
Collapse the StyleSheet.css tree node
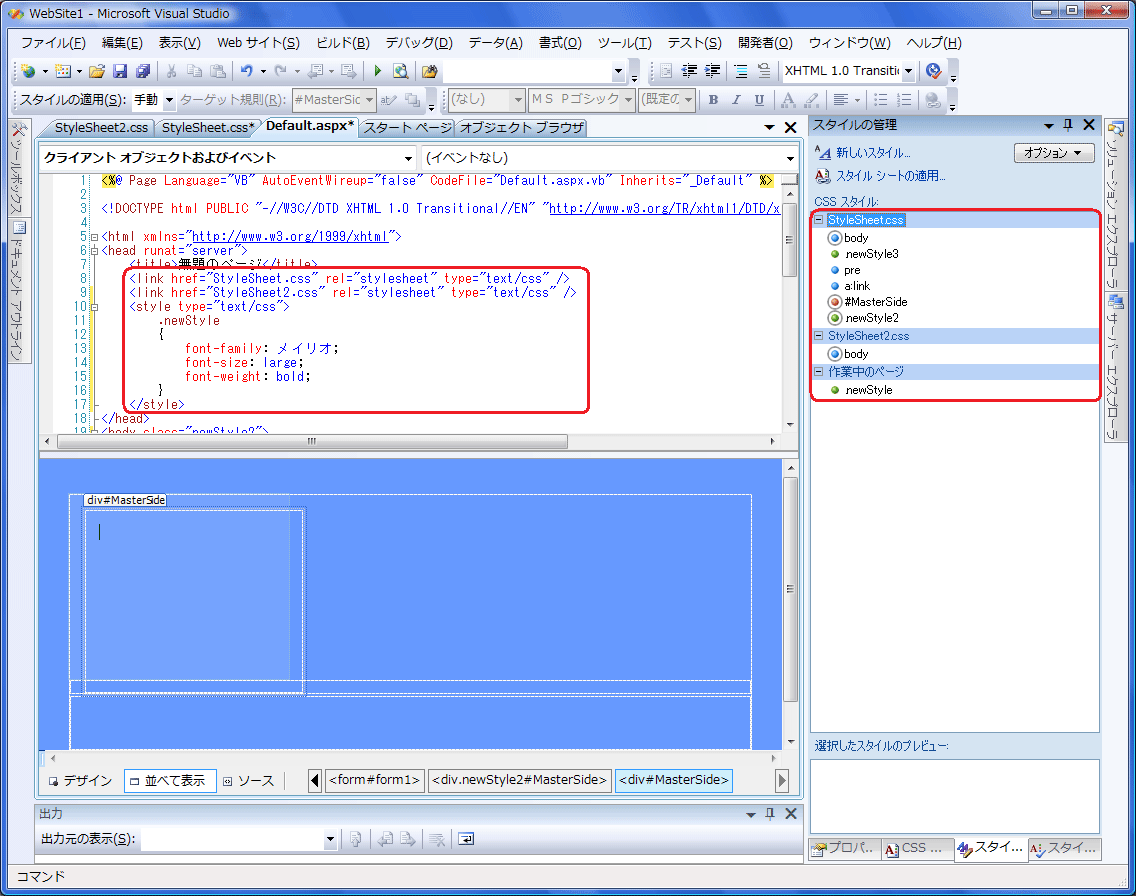(819, 219)
